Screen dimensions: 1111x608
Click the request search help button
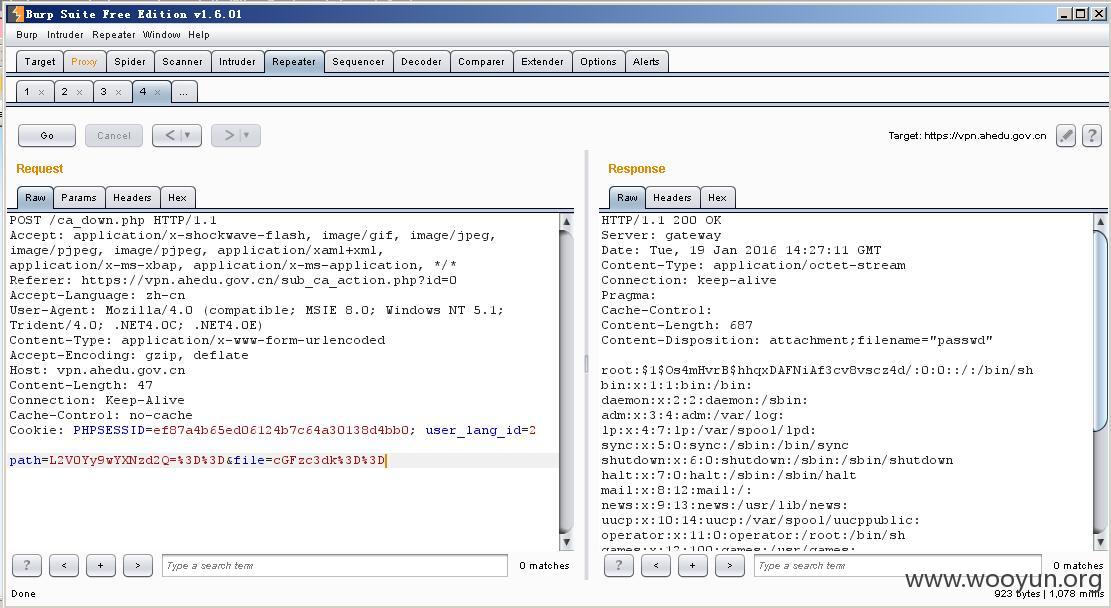[27, 565]
